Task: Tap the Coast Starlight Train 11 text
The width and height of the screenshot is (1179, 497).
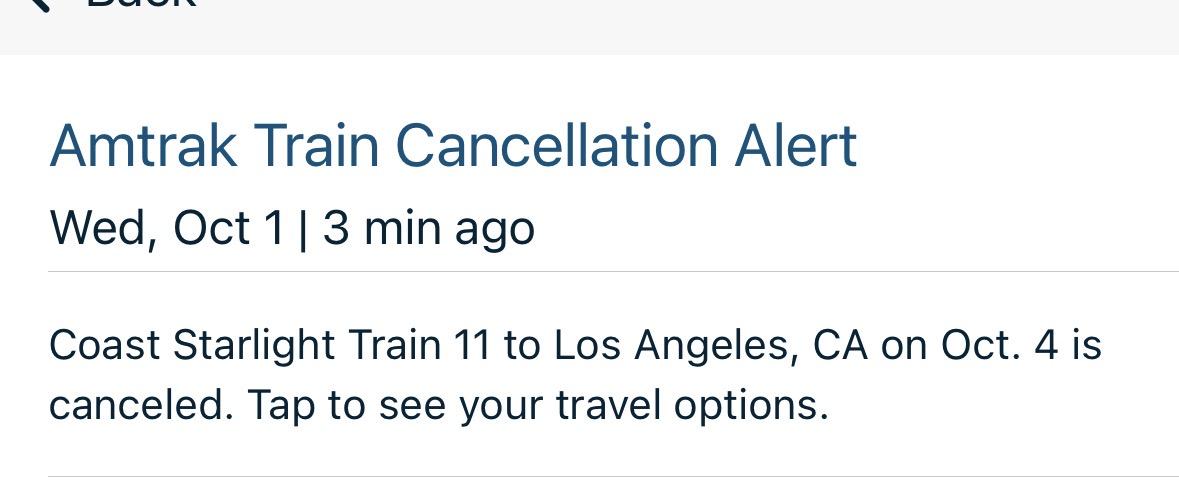Action: (269, 346)
